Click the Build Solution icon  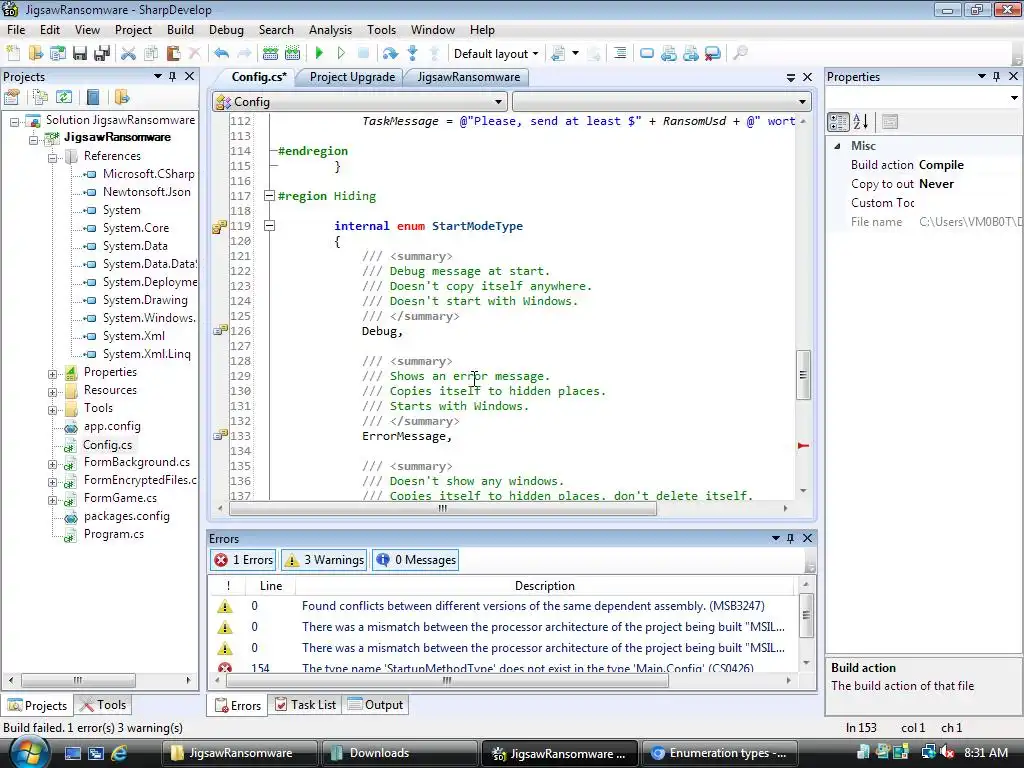270,54
